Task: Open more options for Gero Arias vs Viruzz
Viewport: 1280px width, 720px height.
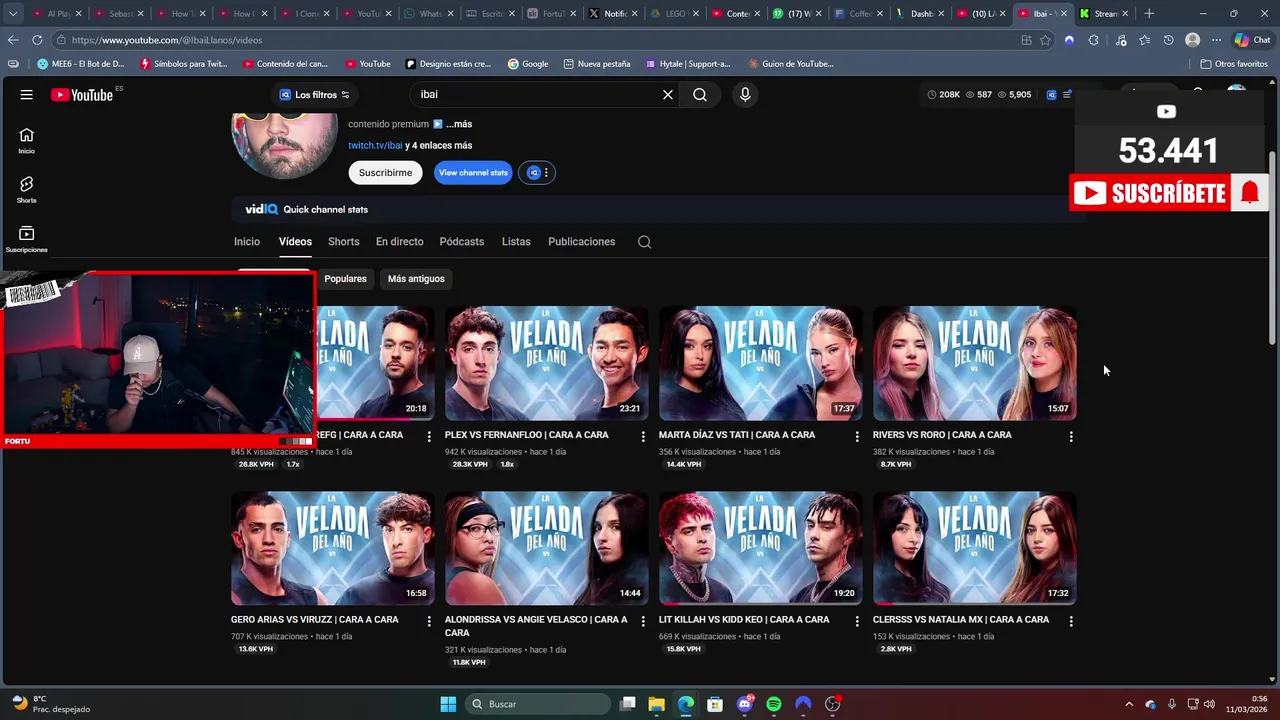Action: pyautogui.click(x=429, y=621)
